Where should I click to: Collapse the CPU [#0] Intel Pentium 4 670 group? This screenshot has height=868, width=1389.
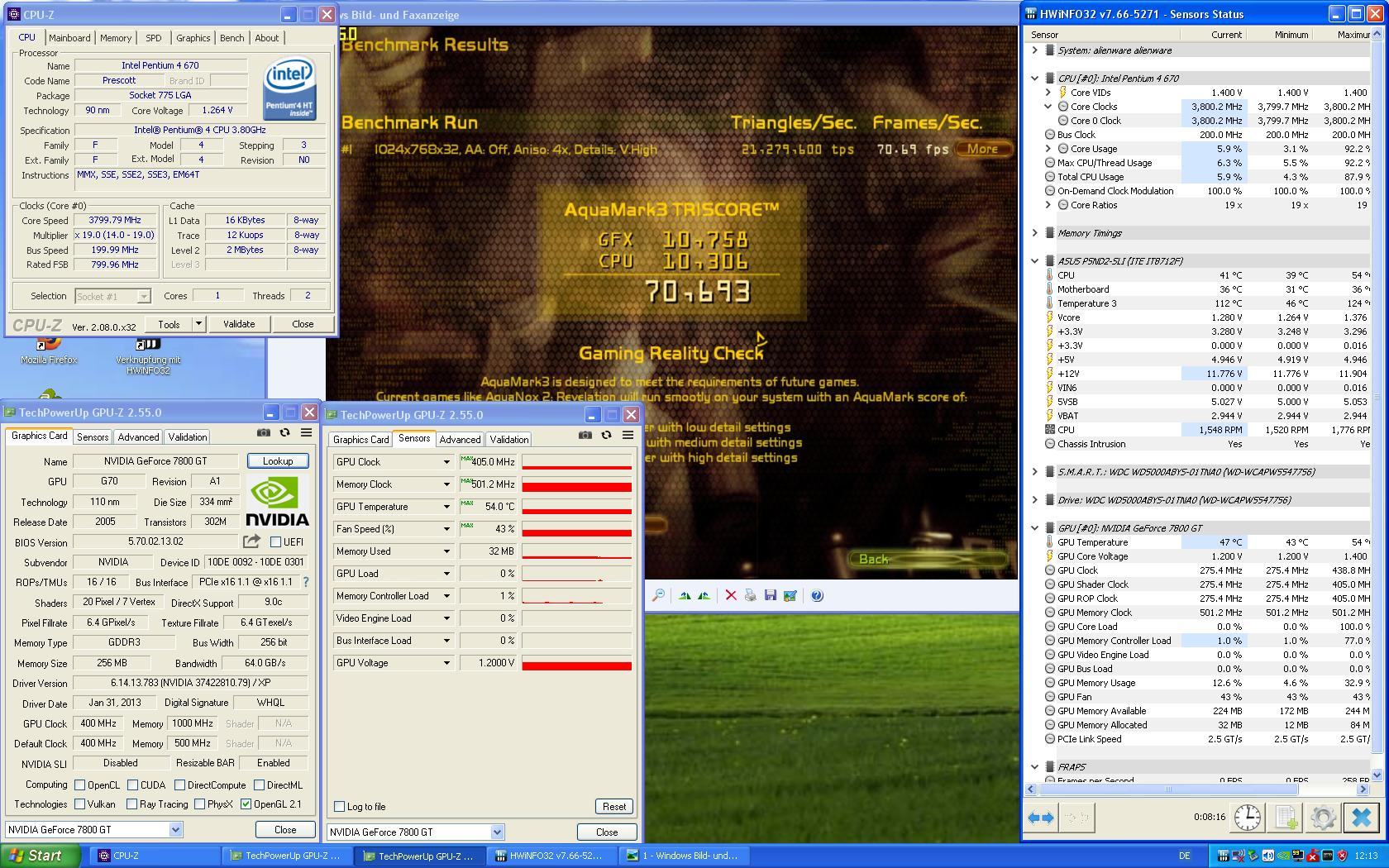coord(1035,79)
